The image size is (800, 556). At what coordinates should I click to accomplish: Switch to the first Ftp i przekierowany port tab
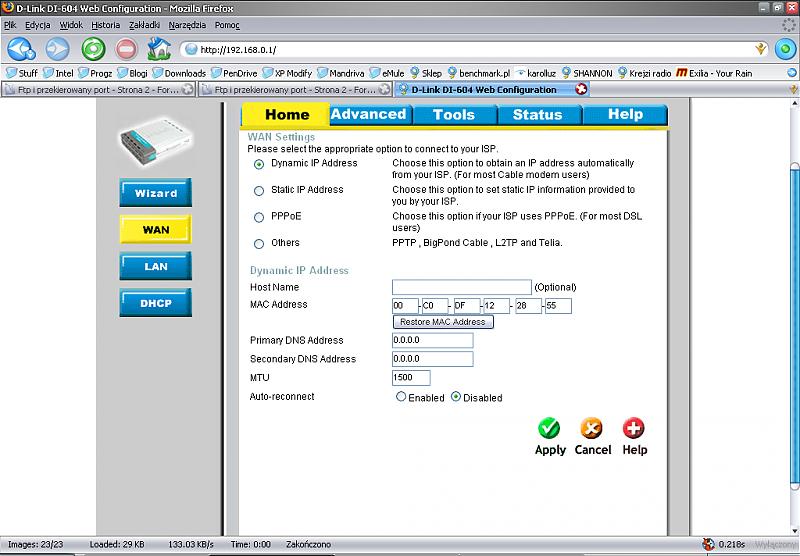(x=98, y=89)
